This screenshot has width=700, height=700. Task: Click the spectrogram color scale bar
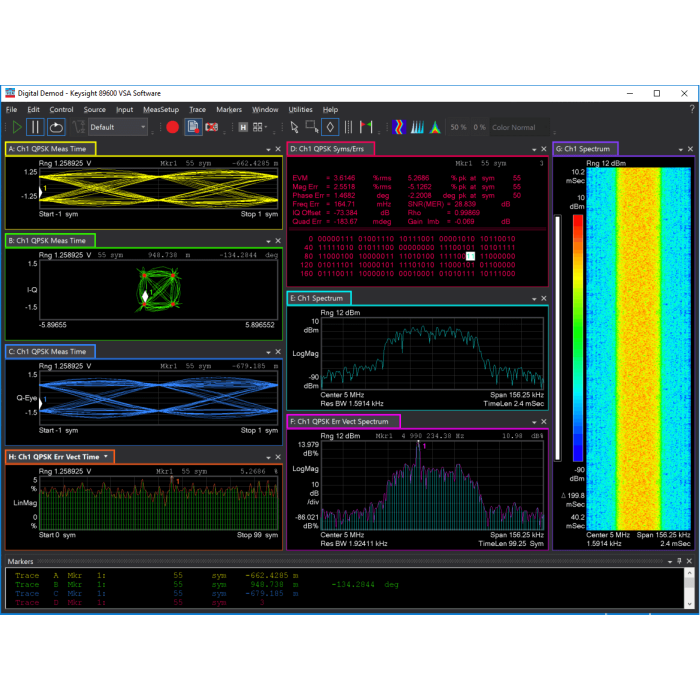point(576,340)
